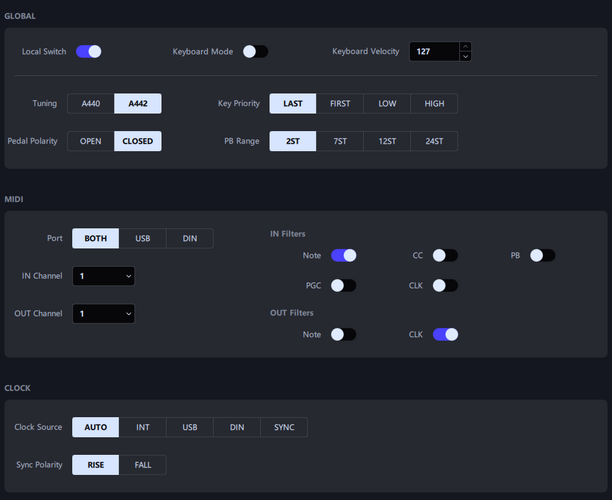
Task: Switch Sync Polarity to FALL
Action: tap(142, 465)
